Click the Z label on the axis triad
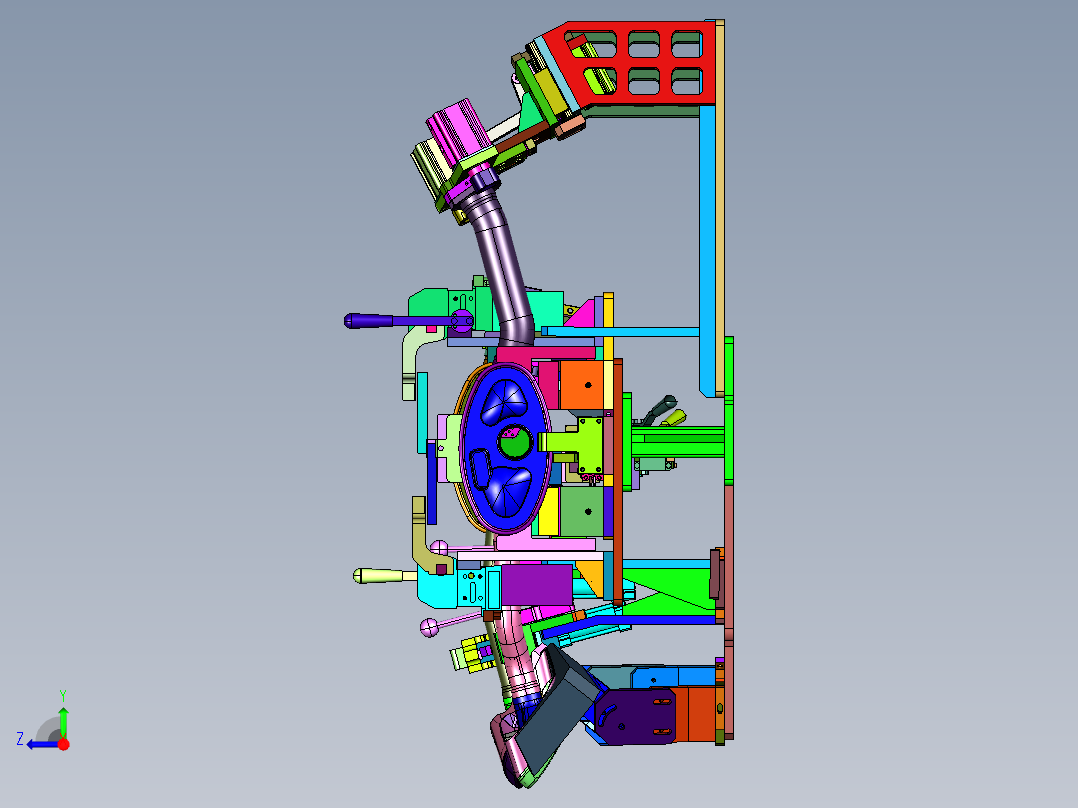Viewport: 1078px width, 808px height. 20,739
